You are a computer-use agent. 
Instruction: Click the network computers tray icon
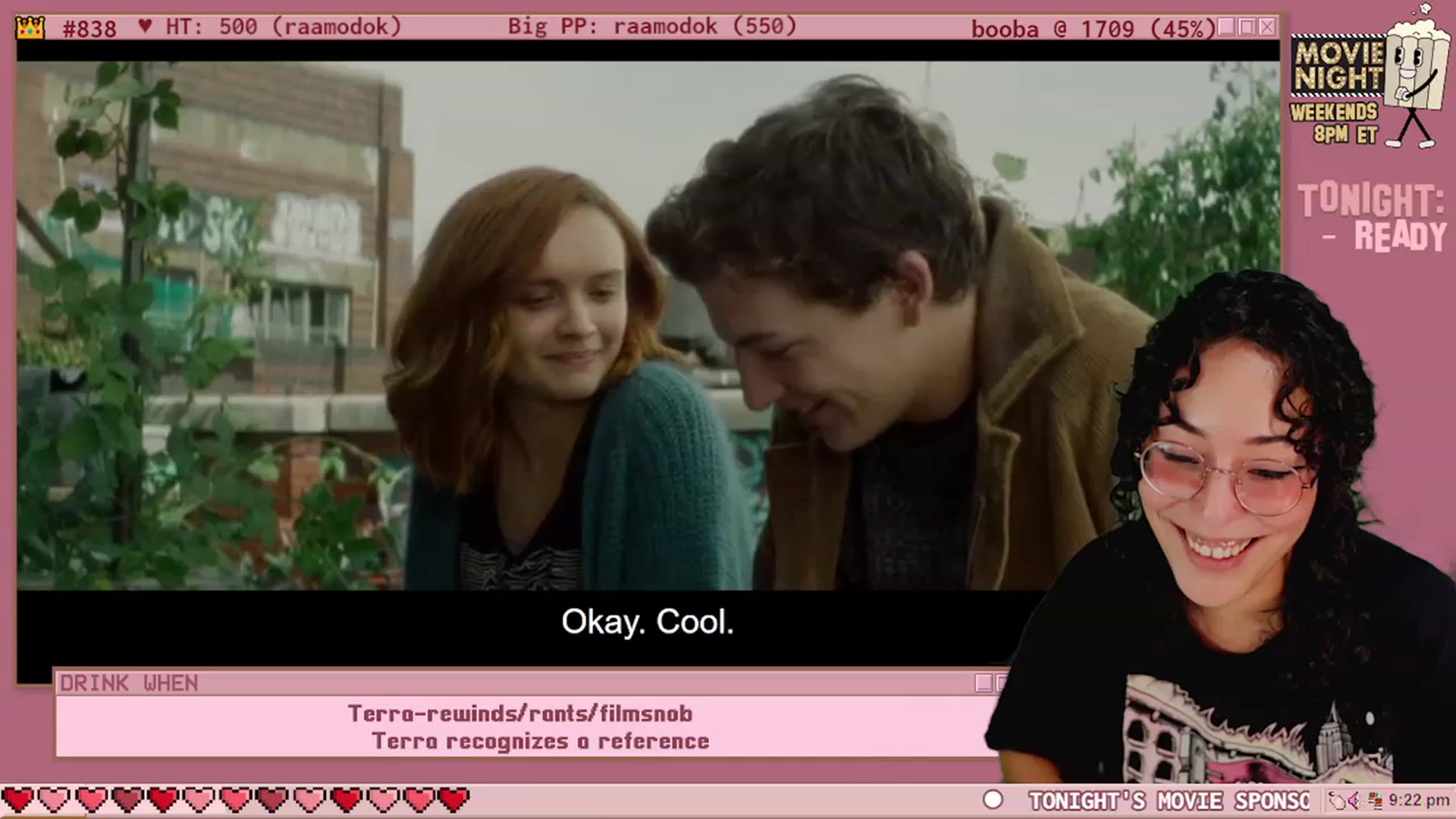1375,800
